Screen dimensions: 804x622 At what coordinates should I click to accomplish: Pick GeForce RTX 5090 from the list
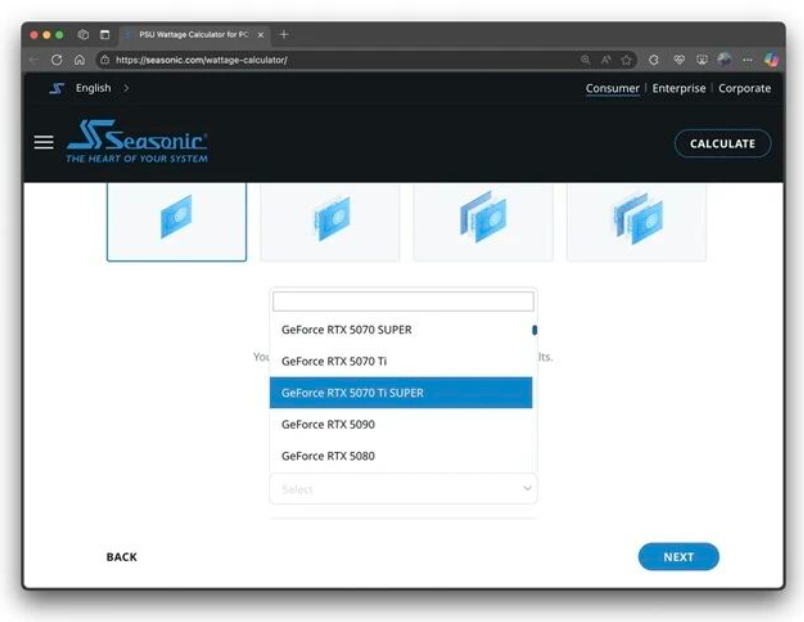click(401, 425)
